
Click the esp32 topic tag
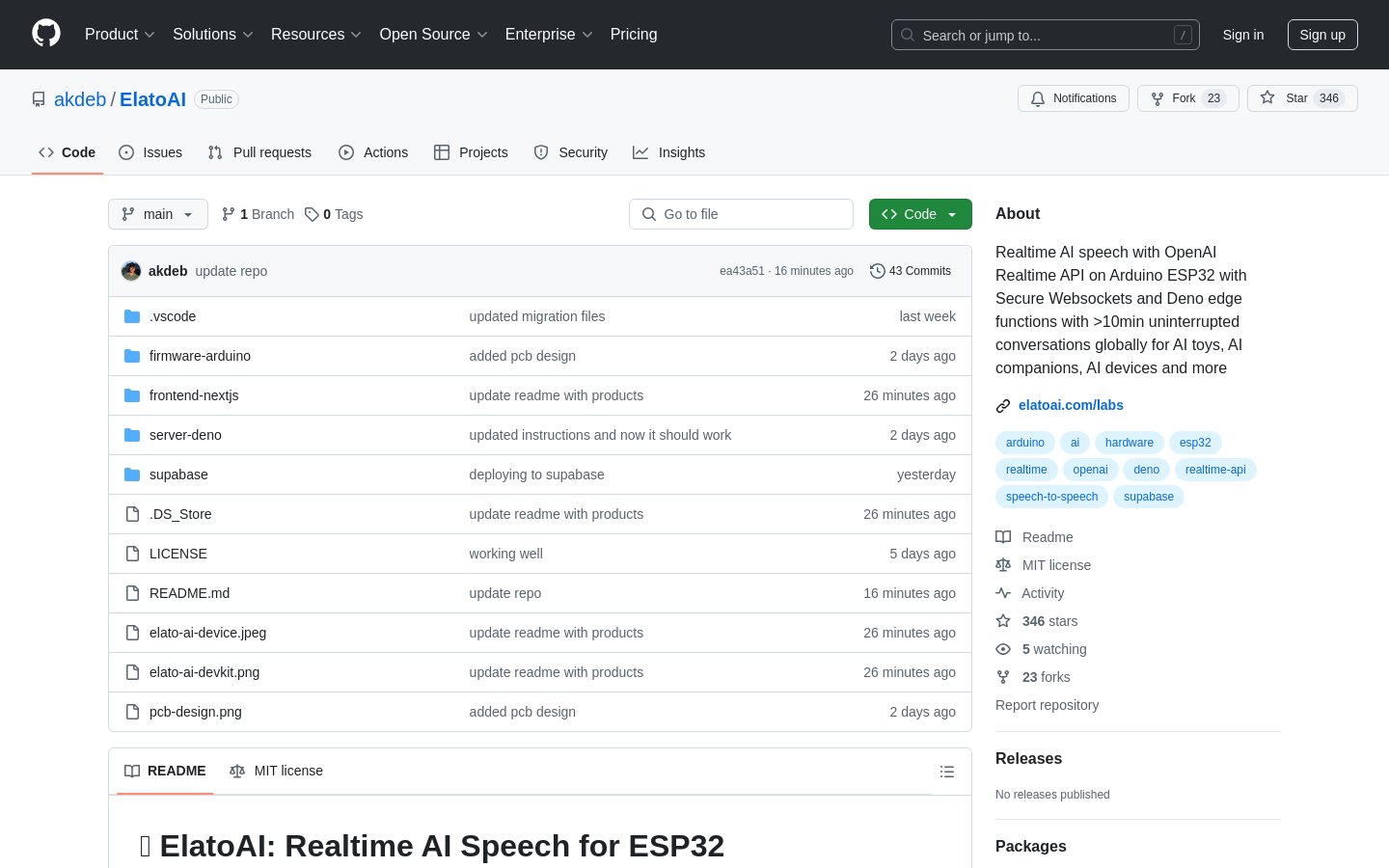(x=1195, y=443)
